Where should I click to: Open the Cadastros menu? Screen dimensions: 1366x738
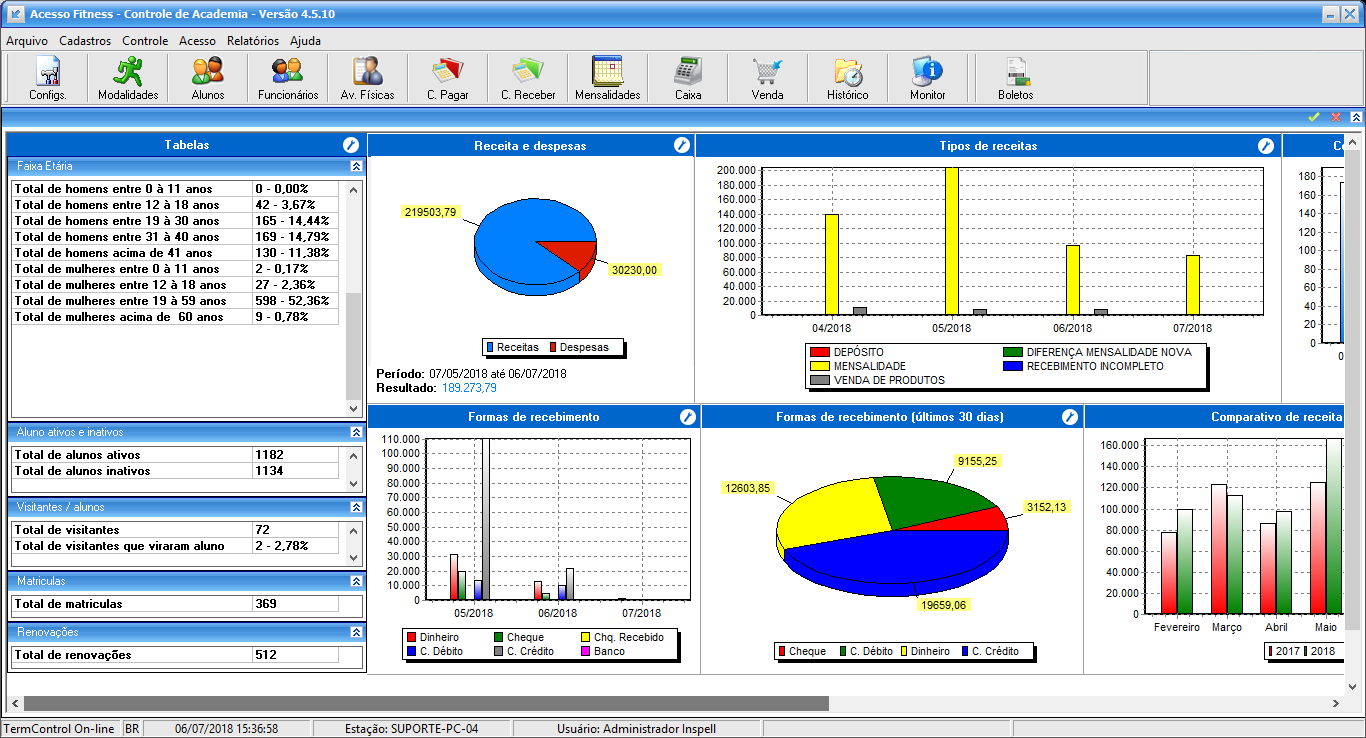[85, 41]
